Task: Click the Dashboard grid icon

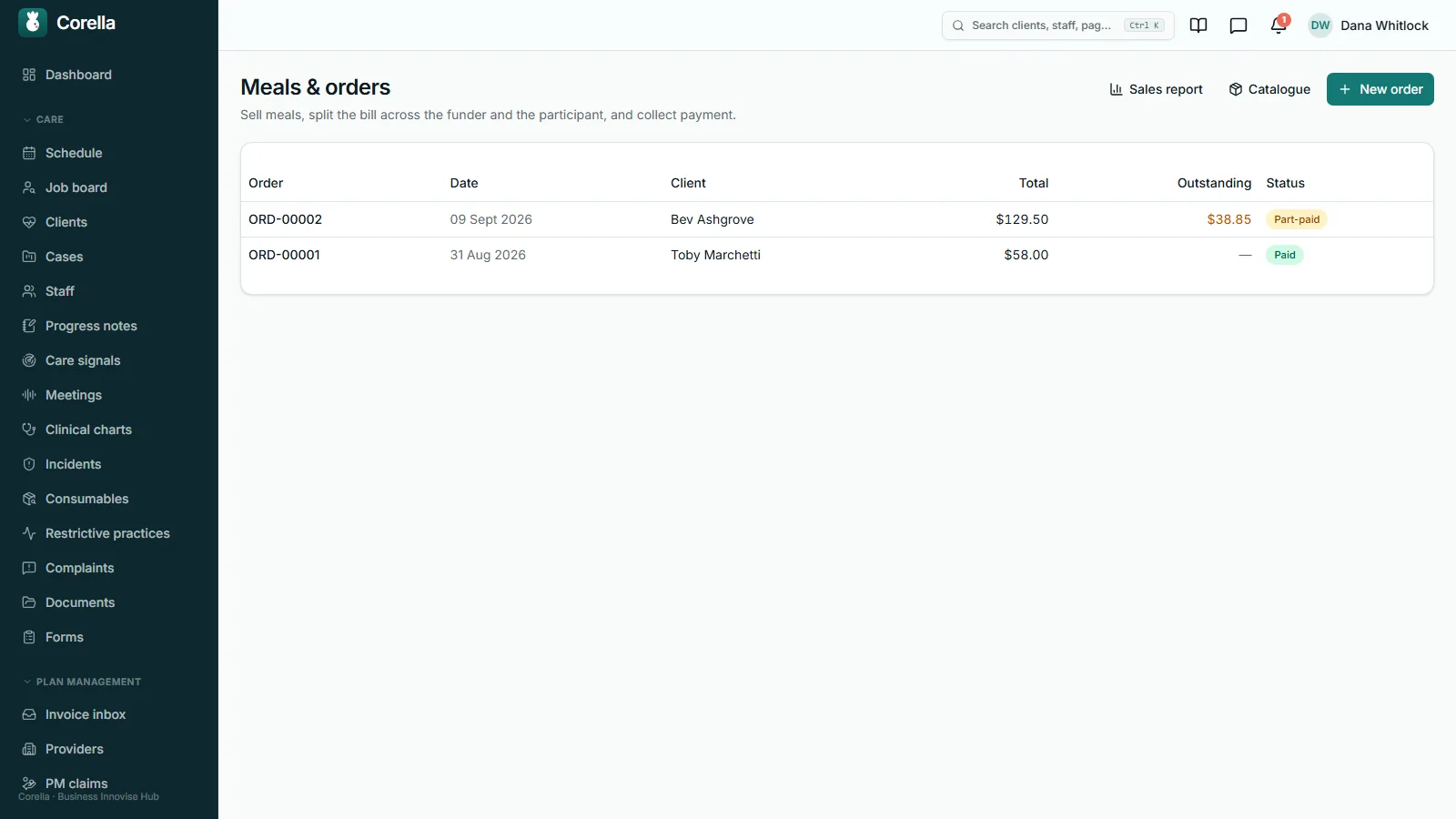Action: [29, 75]
